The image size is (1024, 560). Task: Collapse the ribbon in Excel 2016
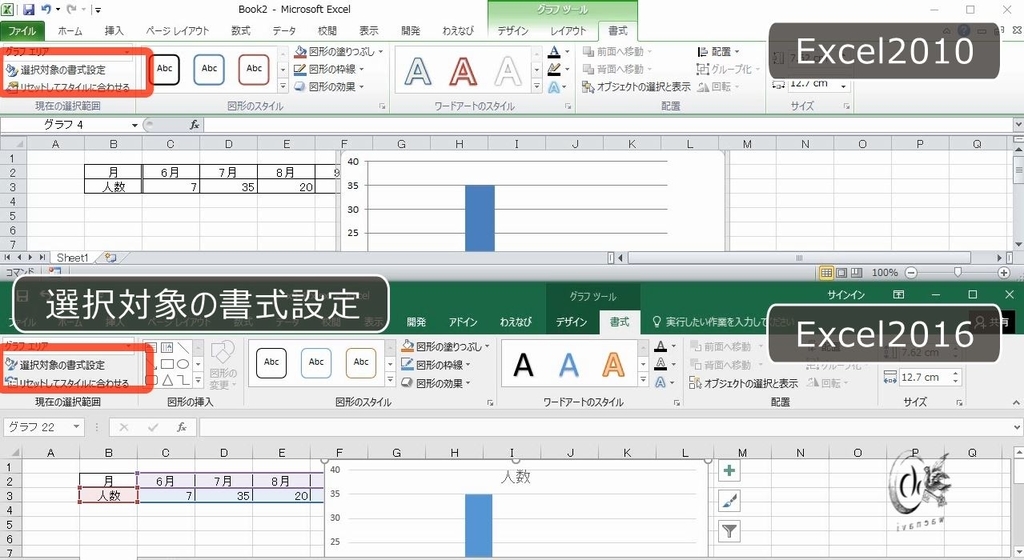pyautogui.click(x=1016, y=403)
